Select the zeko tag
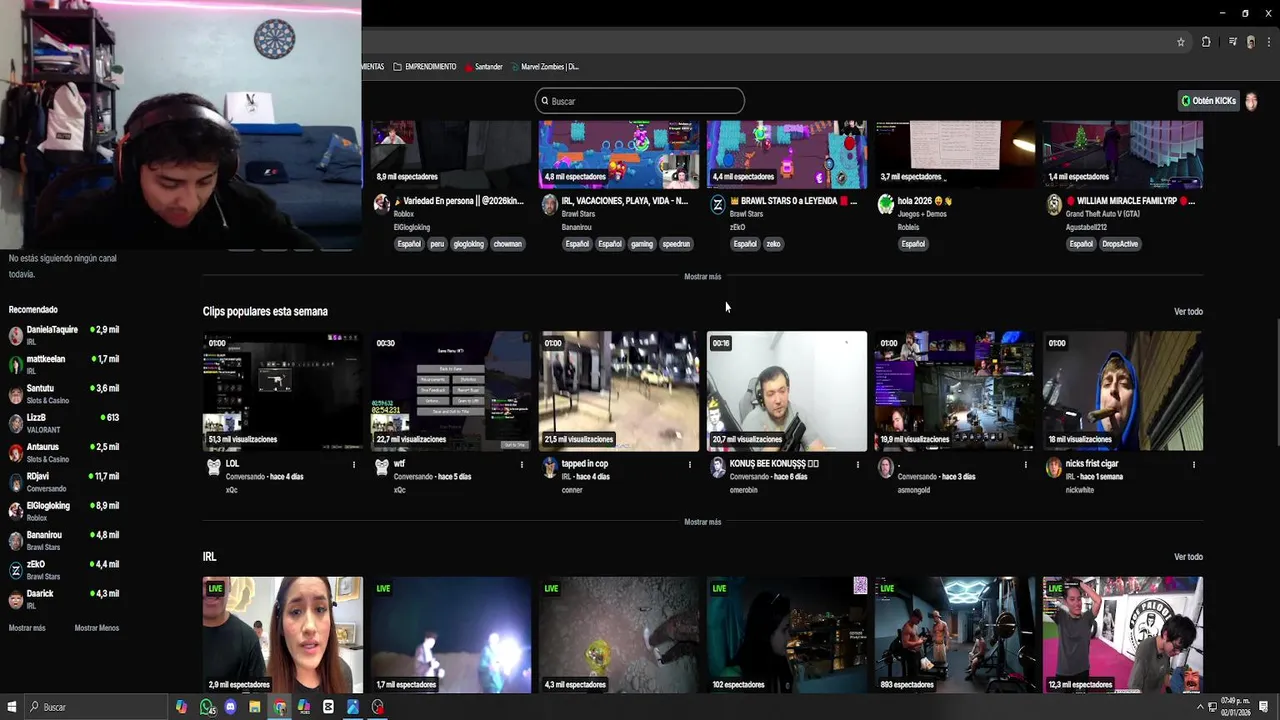The image size is (1280, 720). 773,244
